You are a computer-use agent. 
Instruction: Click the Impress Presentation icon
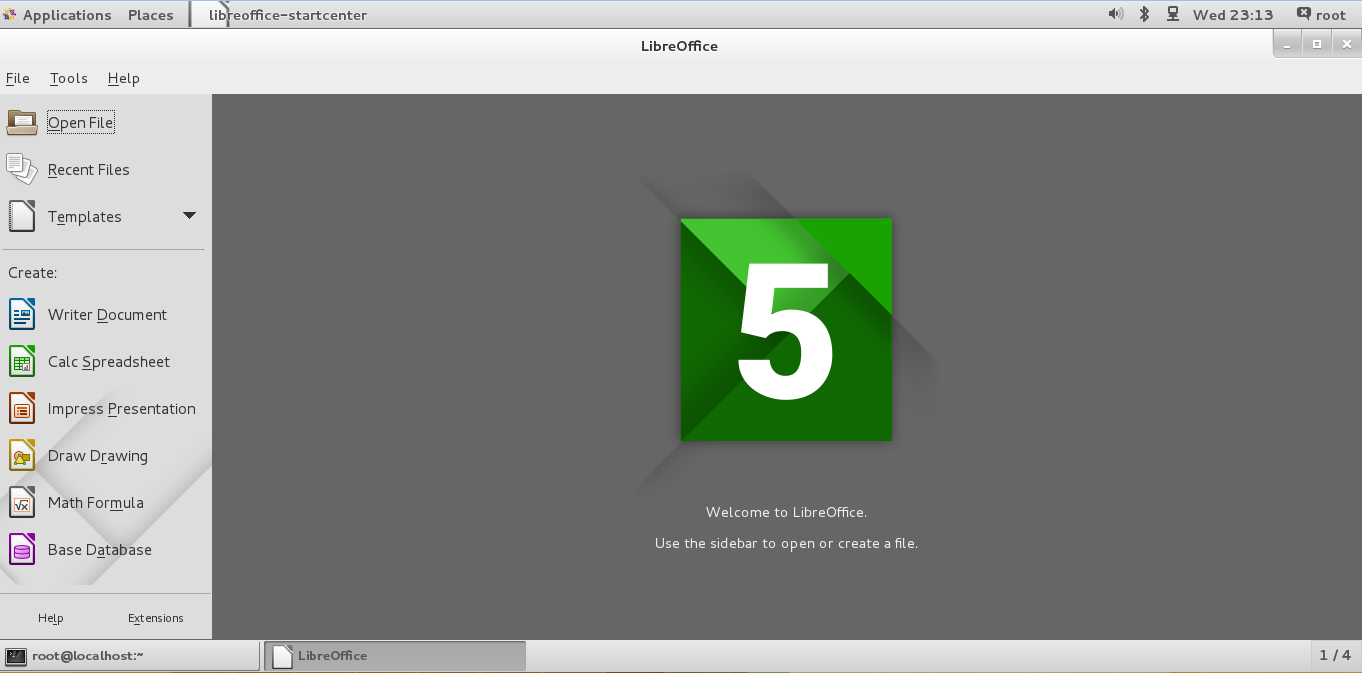[22, 408]
